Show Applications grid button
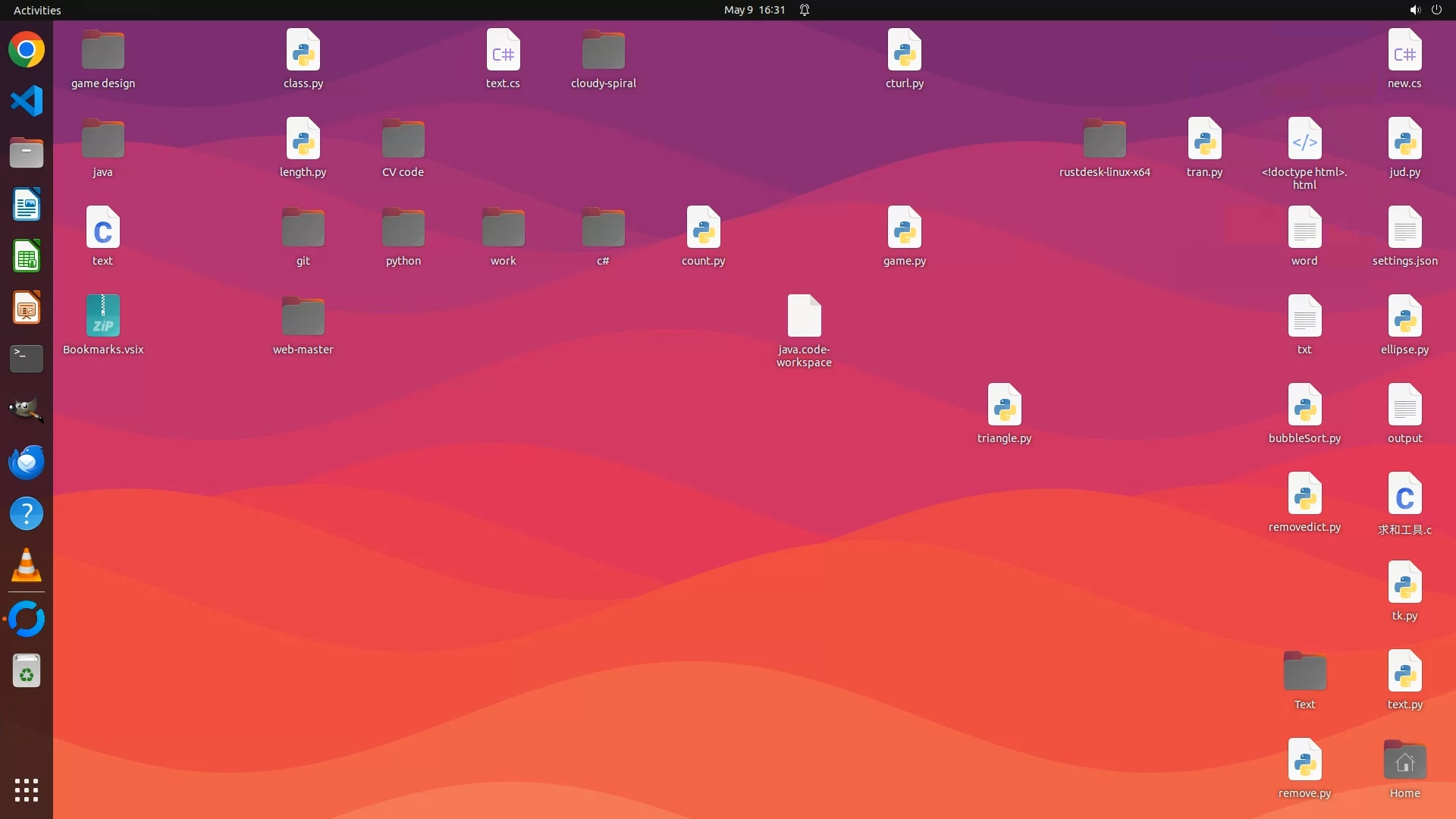Screen dimensions: 1456x819 (27, 790)
